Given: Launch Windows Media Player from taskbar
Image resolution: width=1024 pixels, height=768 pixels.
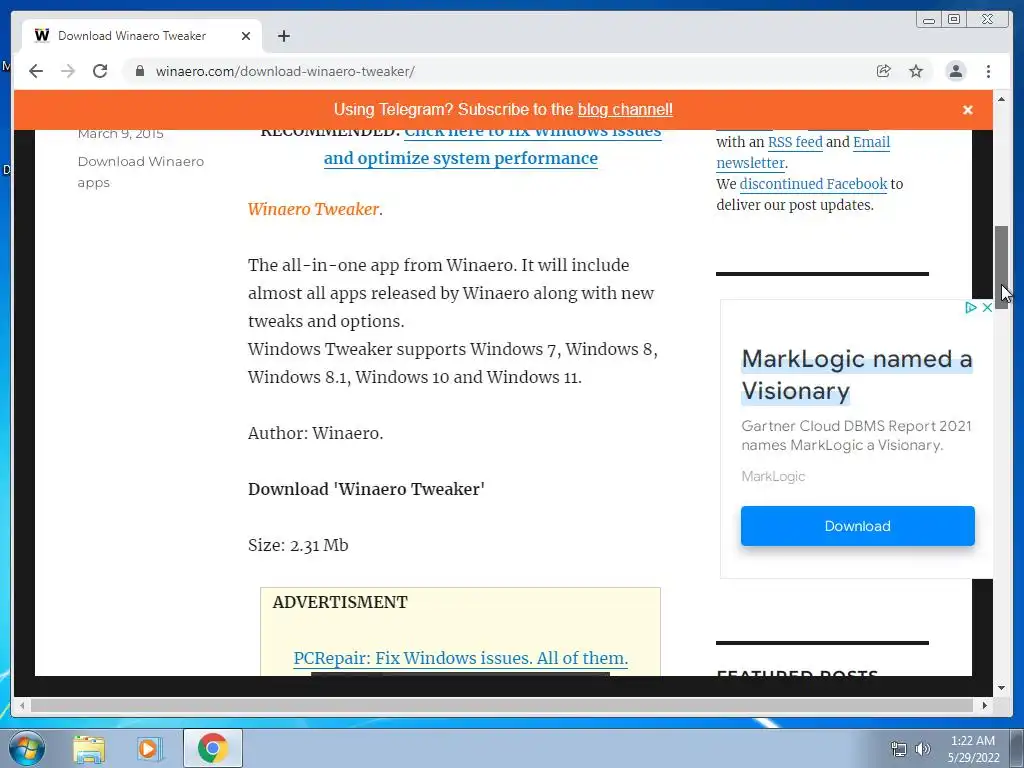Looking at the screenshot, I should pos(149,748).
